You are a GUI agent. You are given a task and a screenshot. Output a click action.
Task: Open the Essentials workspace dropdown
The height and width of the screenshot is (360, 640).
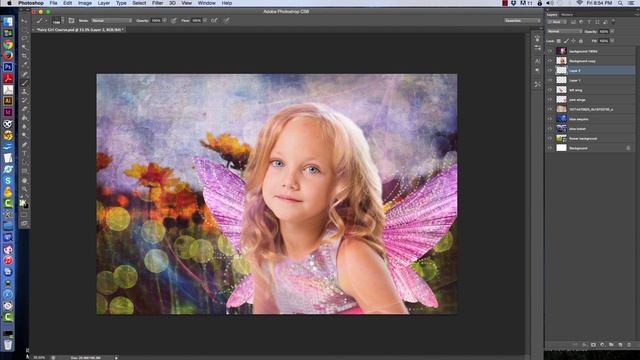pyautogui.click(x=522, y=20)
